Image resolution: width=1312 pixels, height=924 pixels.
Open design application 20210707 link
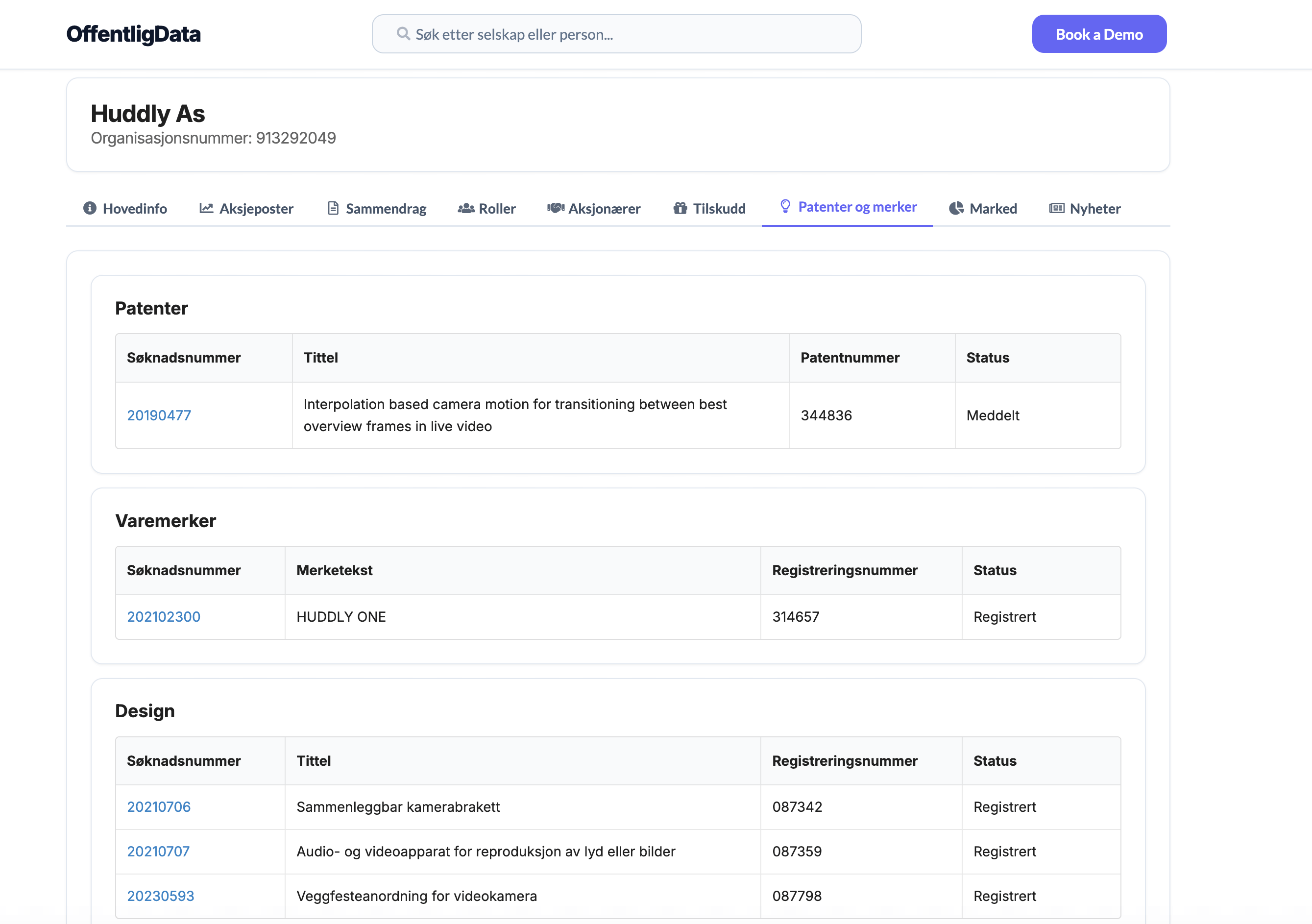pos(158,851)
